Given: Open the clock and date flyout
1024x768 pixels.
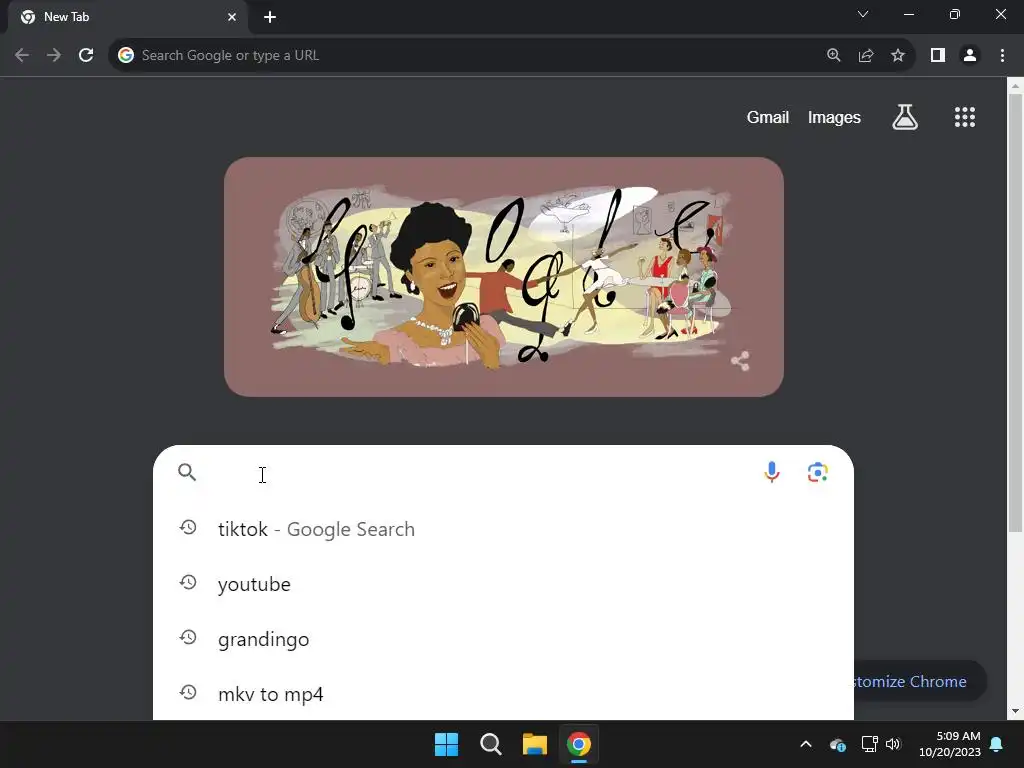Looking at the screenshot, I should (x=950, y=744).
